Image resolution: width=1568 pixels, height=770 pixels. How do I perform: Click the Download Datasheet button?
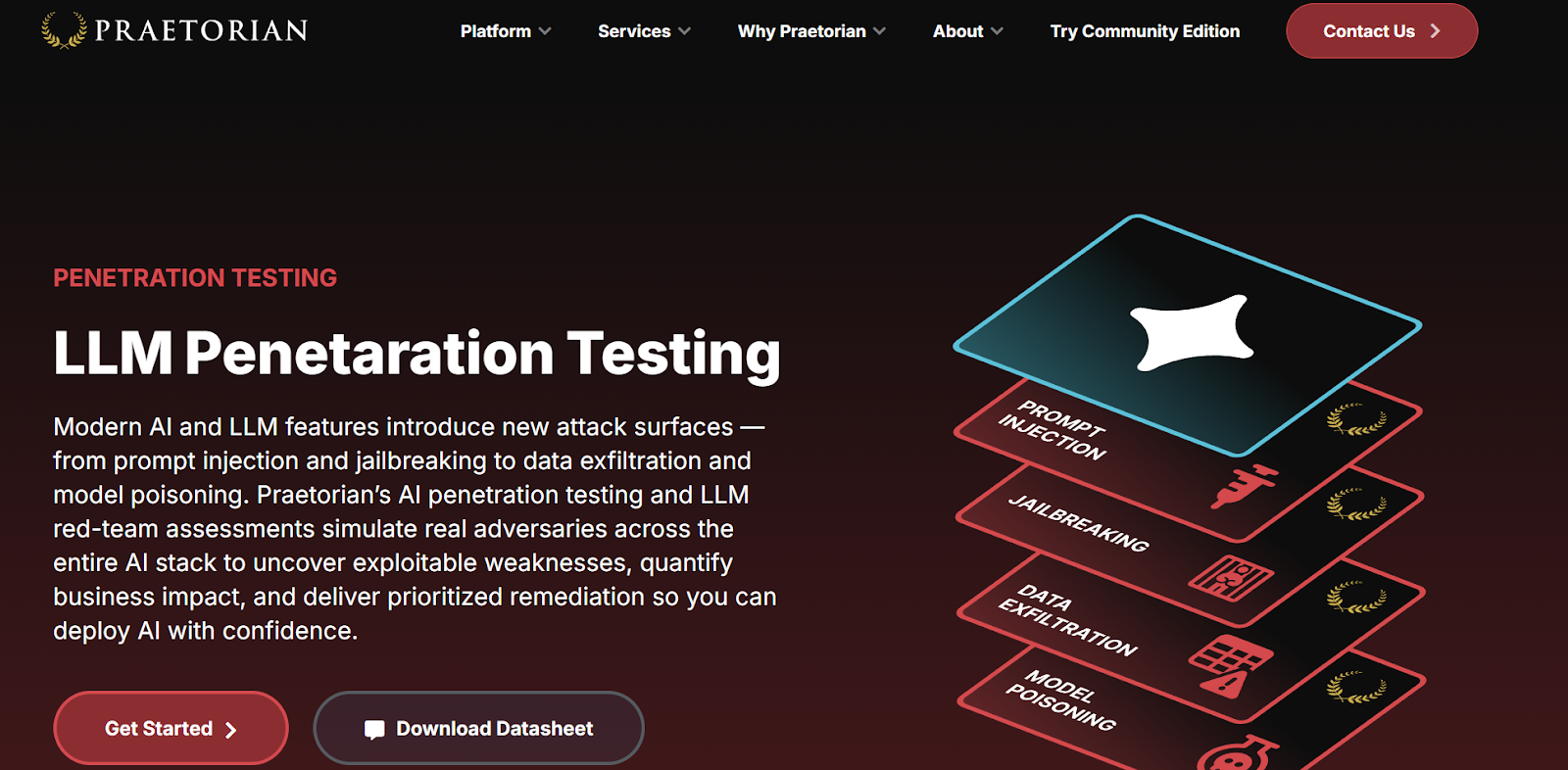click(478, 728)
